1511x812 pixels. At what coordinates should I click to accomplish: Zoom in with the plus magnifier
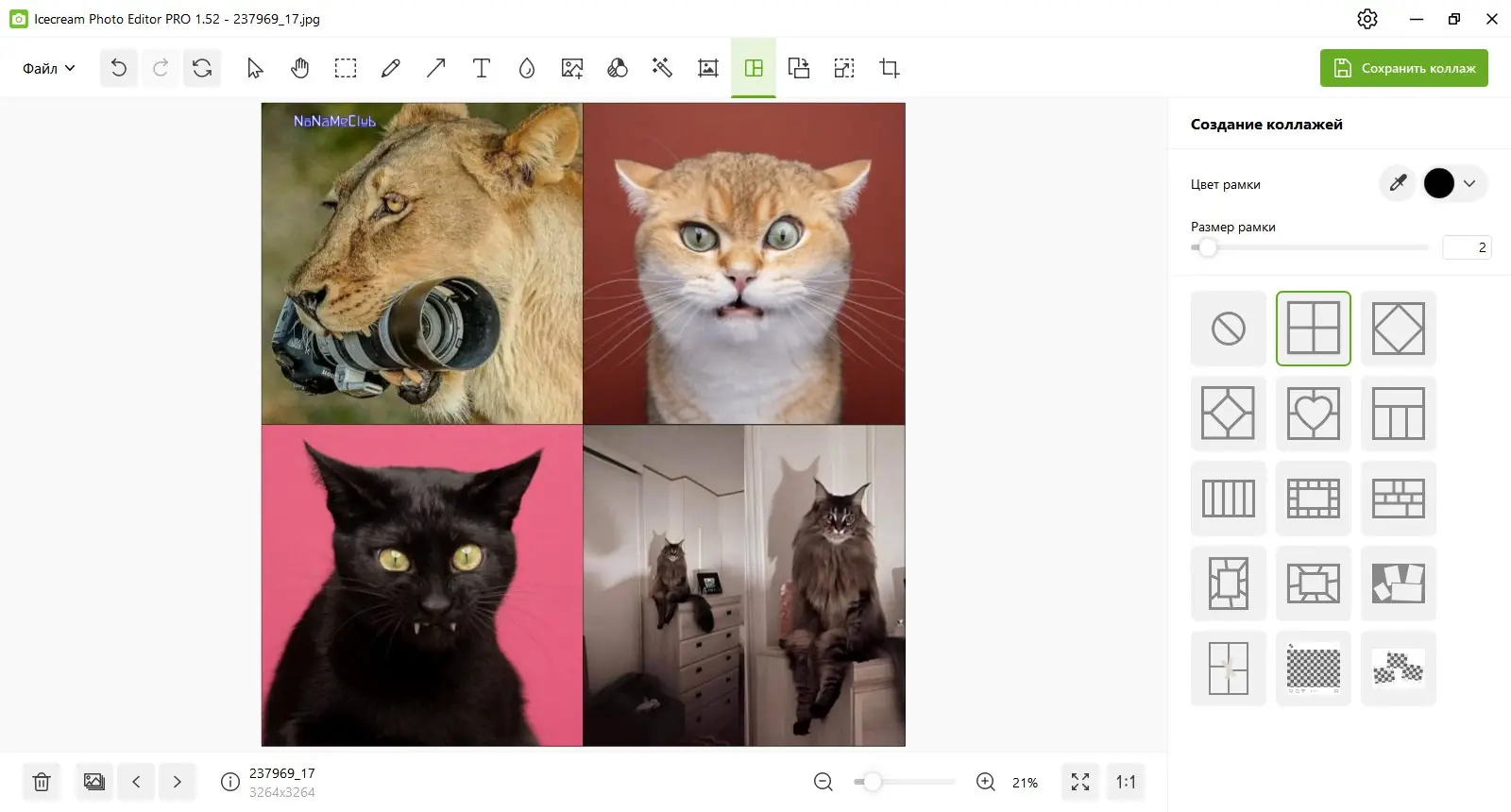click(986, 782)
